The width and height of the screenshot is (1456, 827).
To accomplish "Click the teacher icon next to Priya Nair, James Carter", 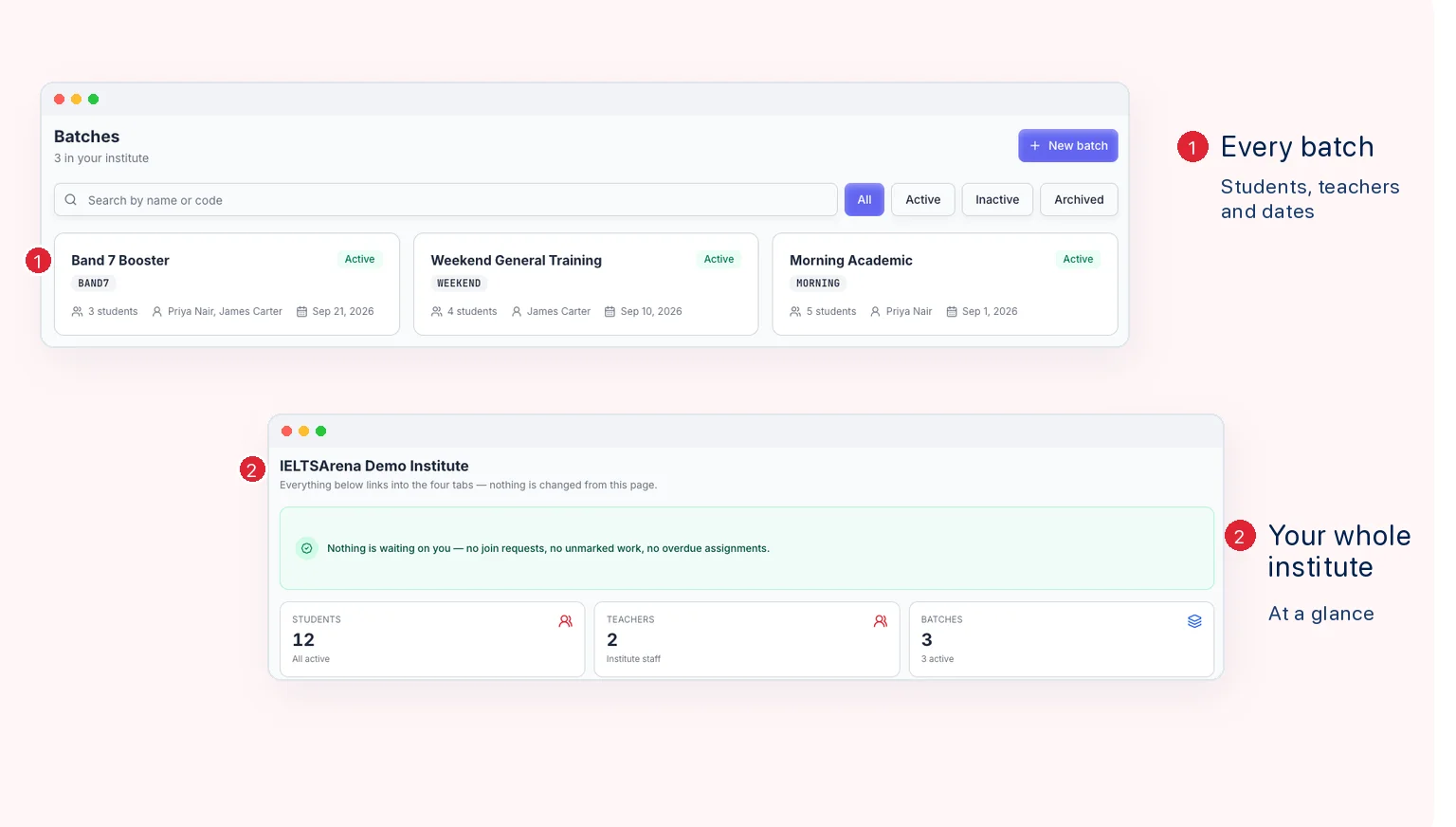I will (157, 311).
